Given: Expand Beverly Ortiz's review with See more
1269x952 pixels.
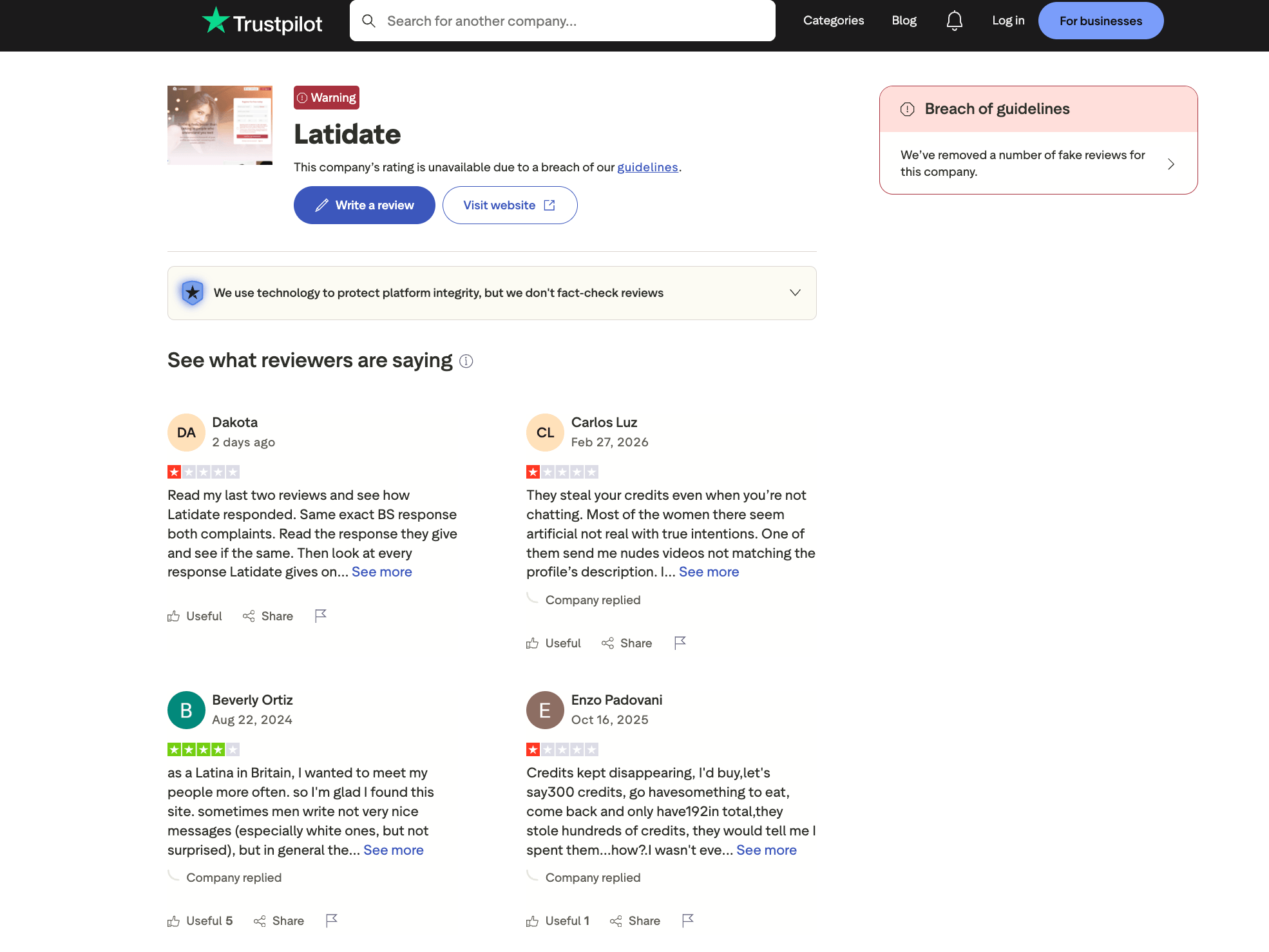Looking at the screenshot, I should tap(394, 850).
